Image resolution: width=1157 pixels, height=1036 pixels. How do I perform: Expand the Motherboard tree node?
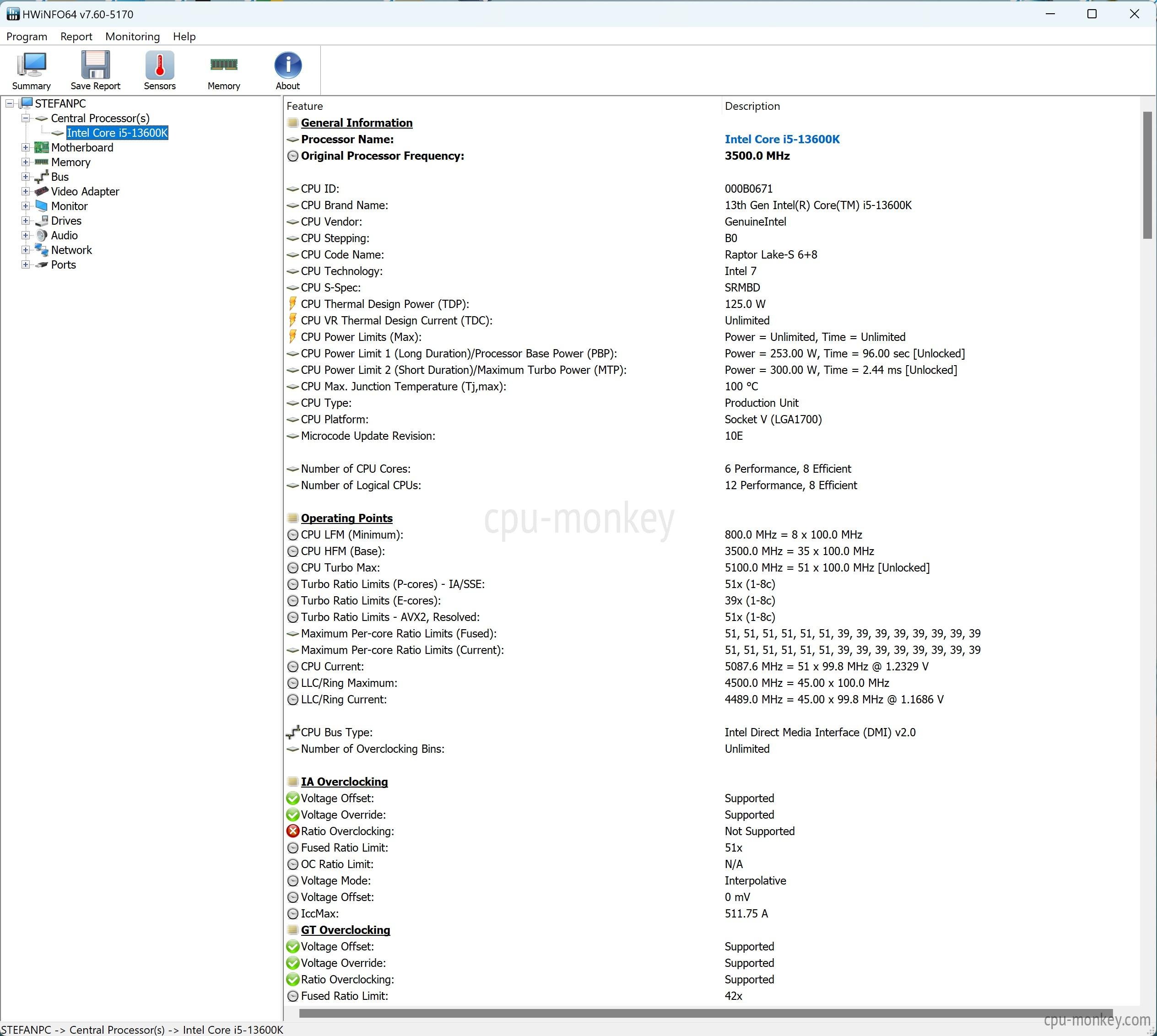tap(26, 147)
